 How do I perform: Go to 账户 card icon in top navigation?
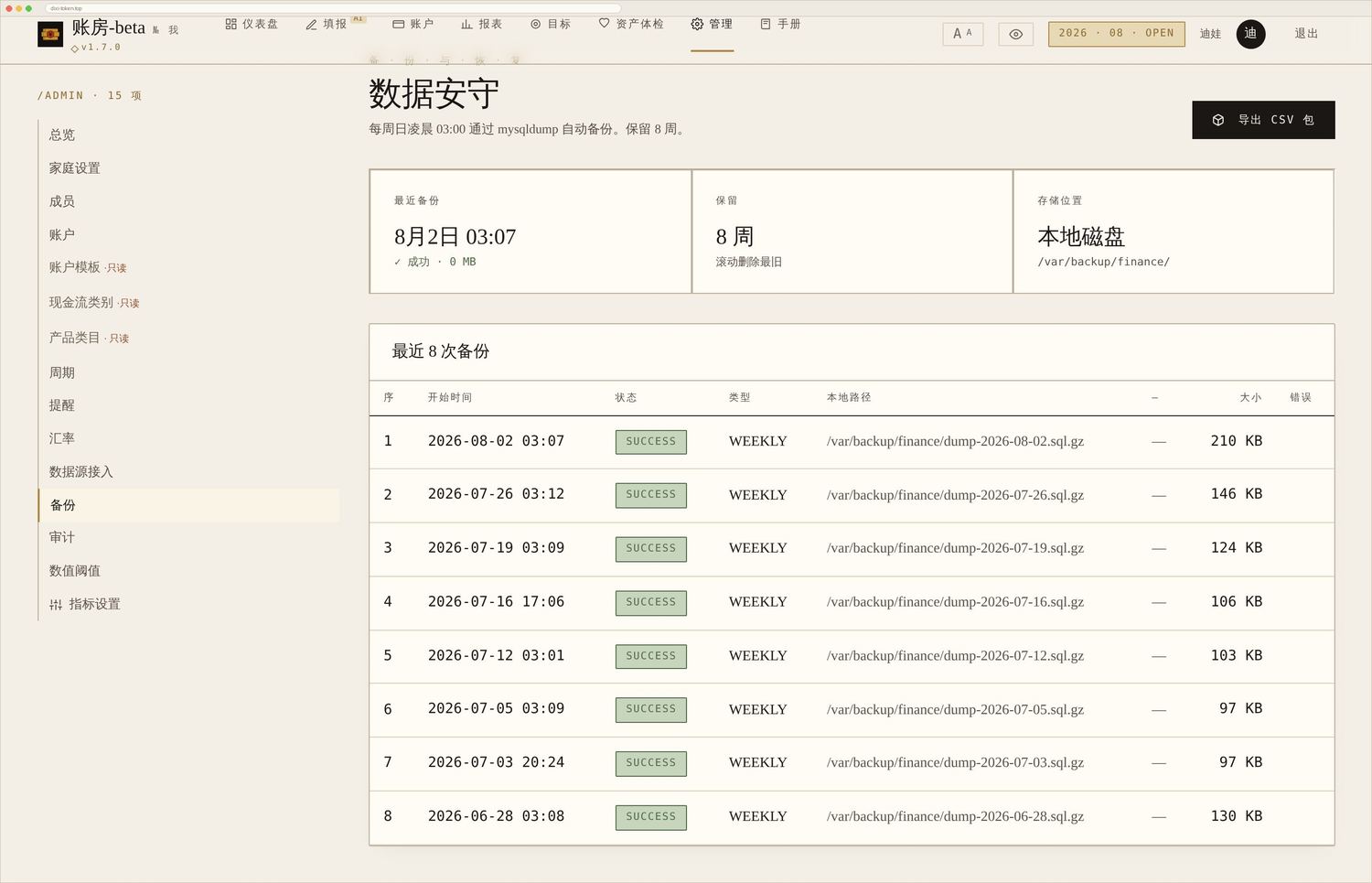398,24
